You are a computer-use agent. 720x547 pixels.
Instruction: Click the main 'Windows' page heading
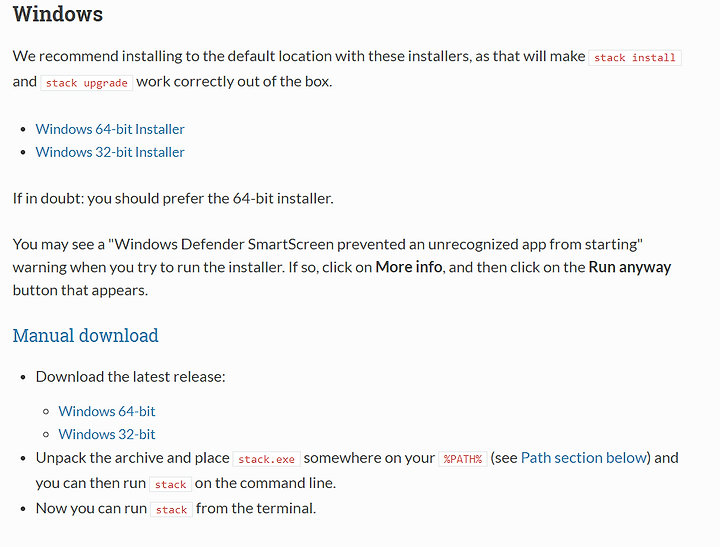[58, 14]
